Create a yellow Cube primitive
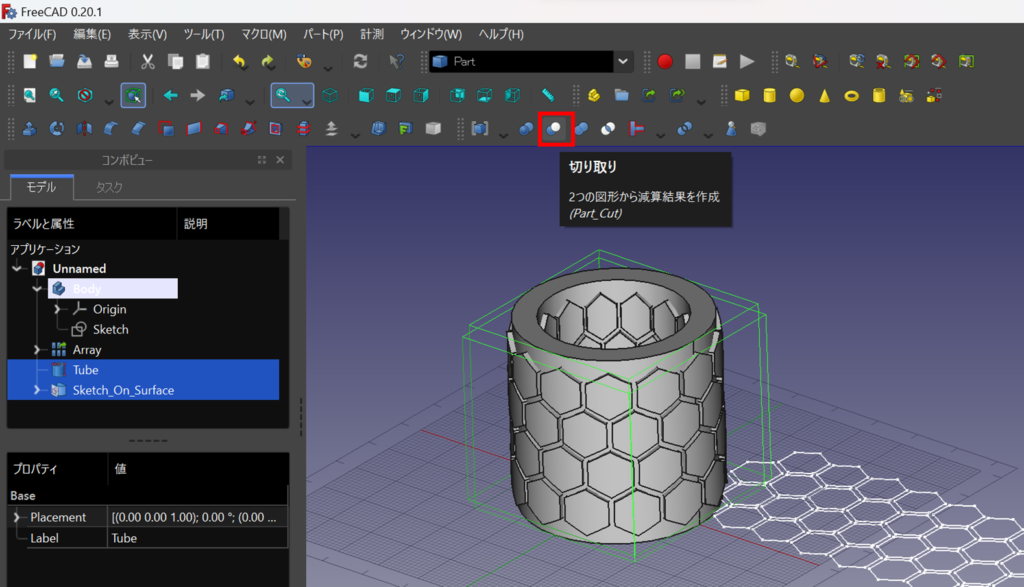 pyautogui.click(x=742, y=95)
